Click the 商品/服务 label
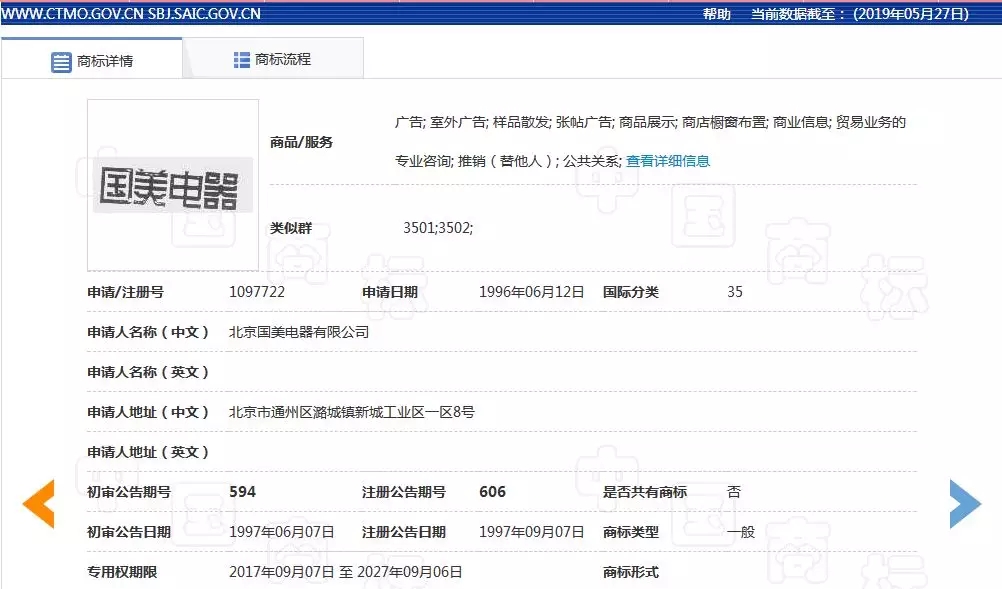 [x=302, y=142]
